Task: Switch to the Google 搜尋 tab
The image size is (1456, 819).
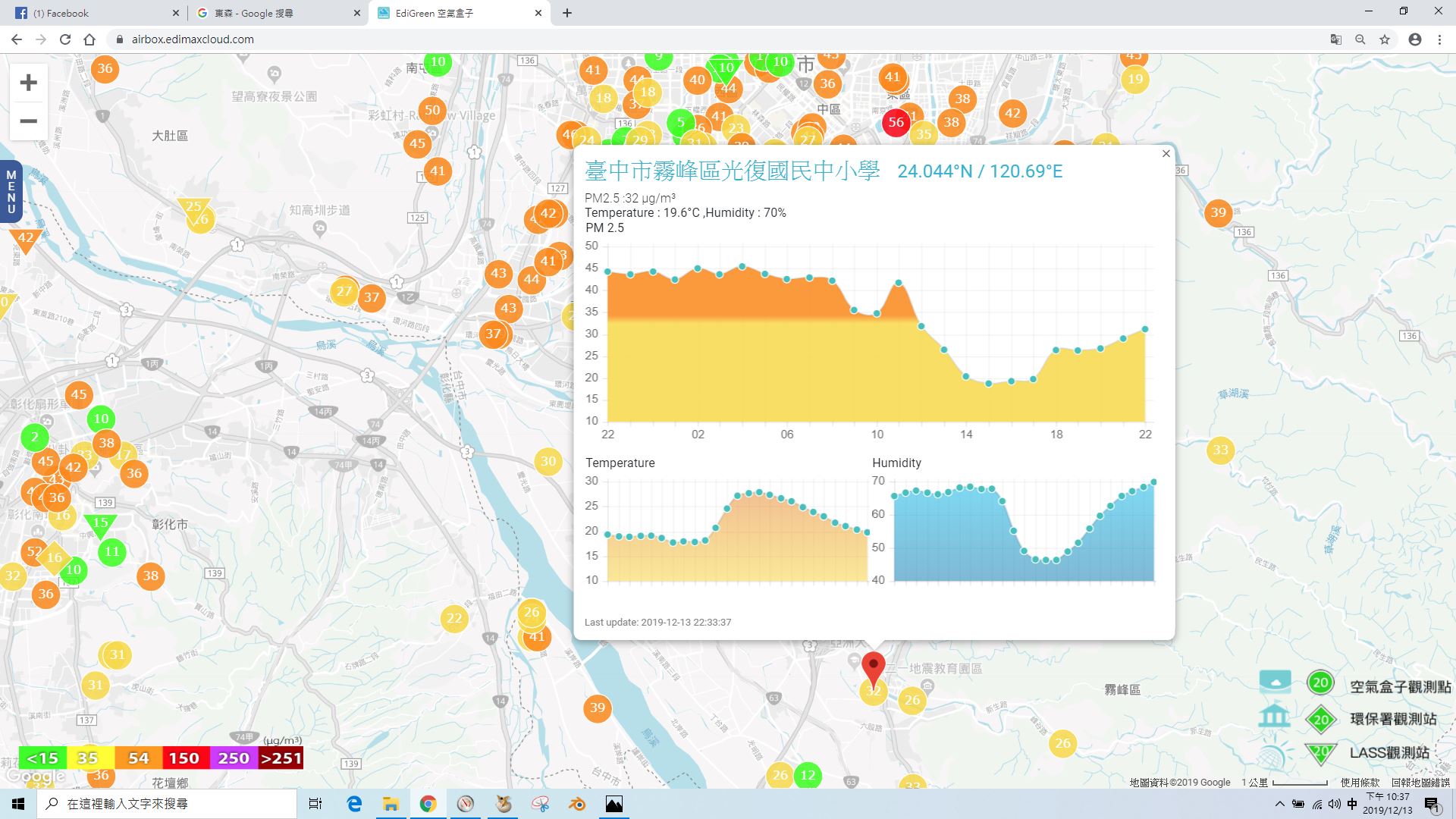Action: 278,13
